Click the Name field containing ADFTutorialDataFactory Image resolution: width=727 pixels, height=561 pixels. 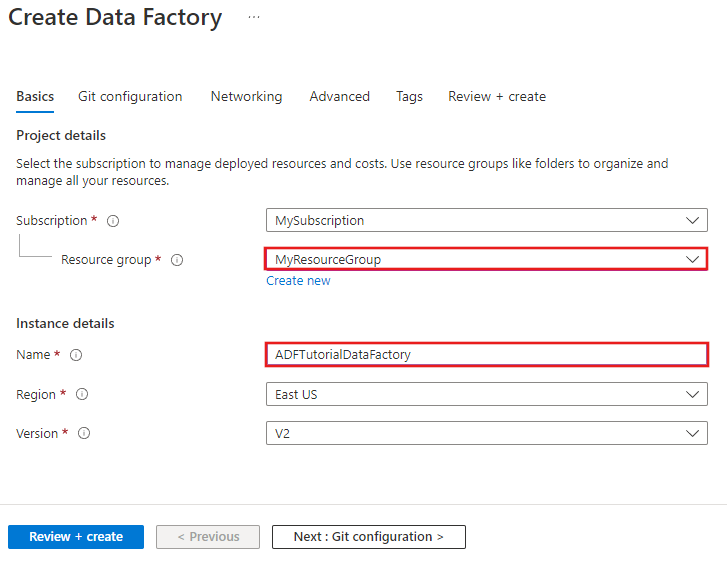pyautogui.click(x=486, y=354)
